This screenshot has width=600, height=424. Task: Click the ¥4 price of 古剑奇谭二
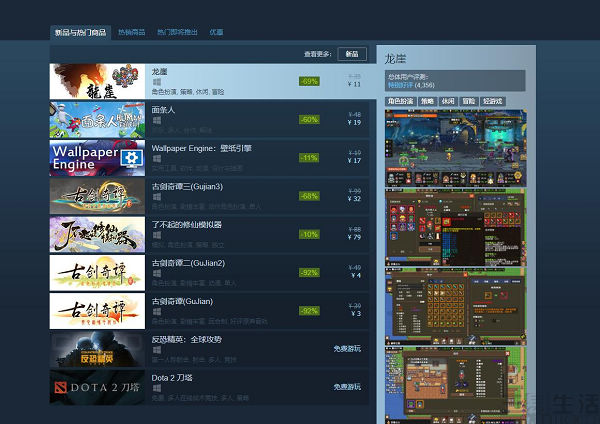tap(356, 276)
